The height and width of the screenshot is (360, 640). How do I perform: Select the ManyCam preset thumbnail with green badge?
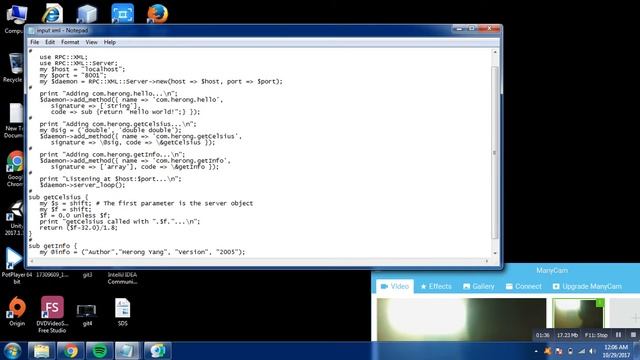point(578,313)
